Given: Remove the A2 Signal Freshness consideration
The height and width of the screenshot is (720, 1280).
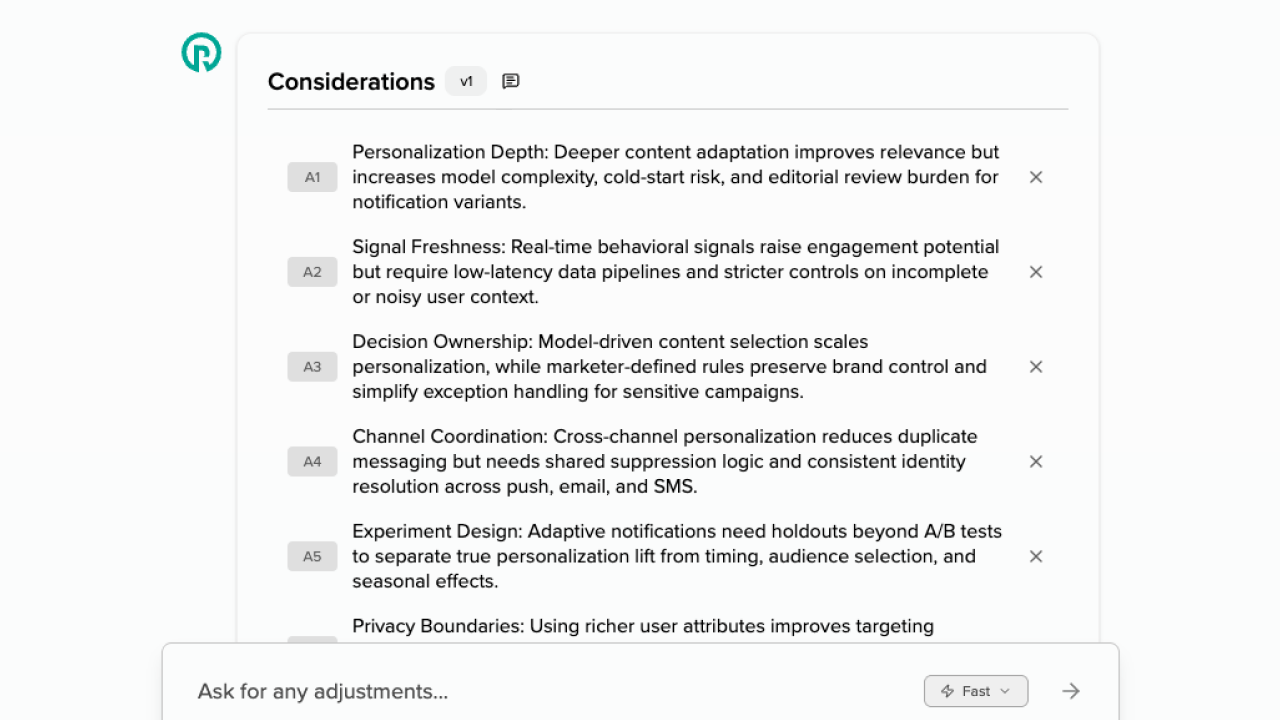Looking at the screenshot, I should tap(1036, 272).
